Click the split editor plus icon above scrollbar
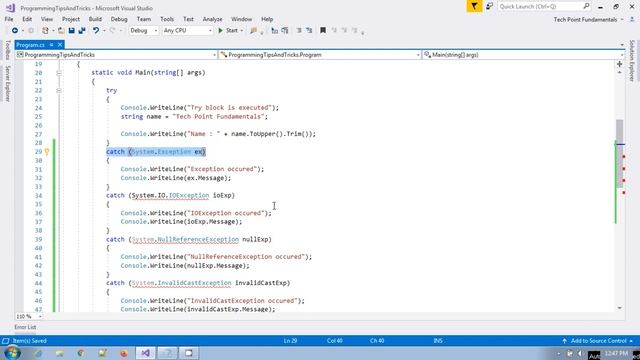Image resolution: width=640 pixels, height=360 pixels. click(620, 64)
